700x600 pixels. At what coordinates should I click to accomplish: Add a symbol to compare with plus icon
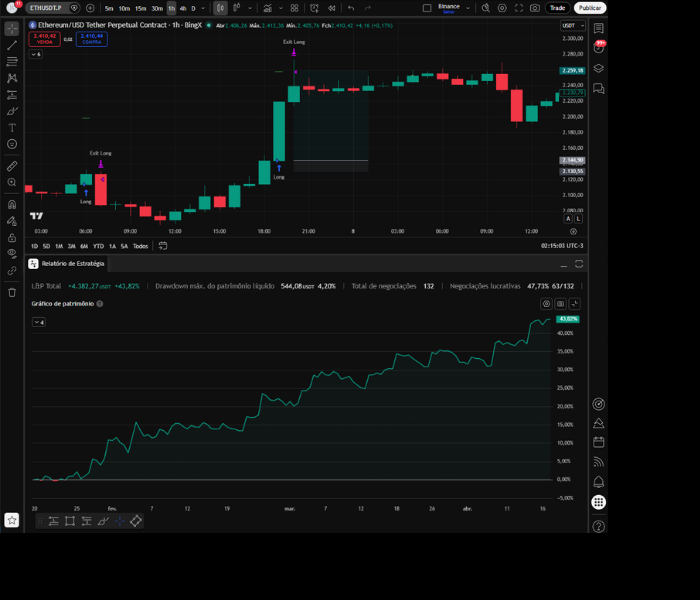point(90,8)
